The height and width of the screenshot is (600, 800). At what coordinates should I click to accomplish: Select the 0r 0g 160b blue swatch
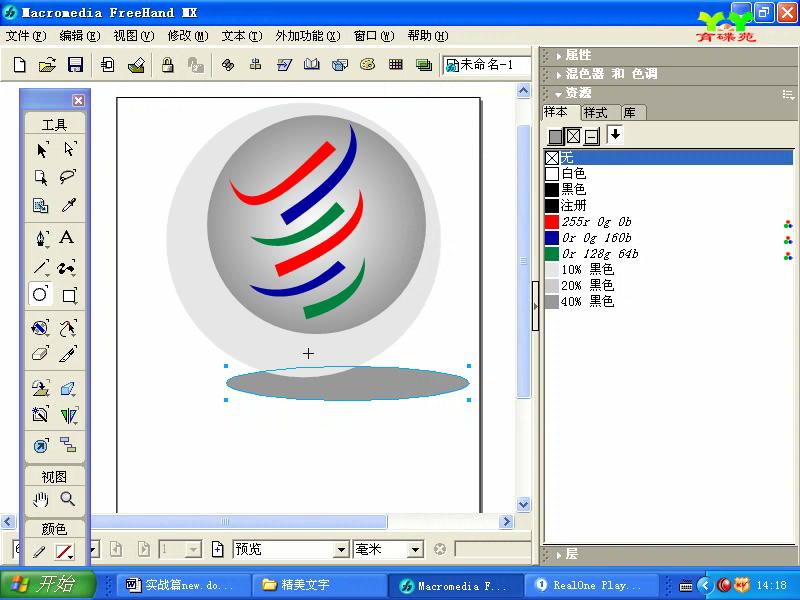(669, 238)
